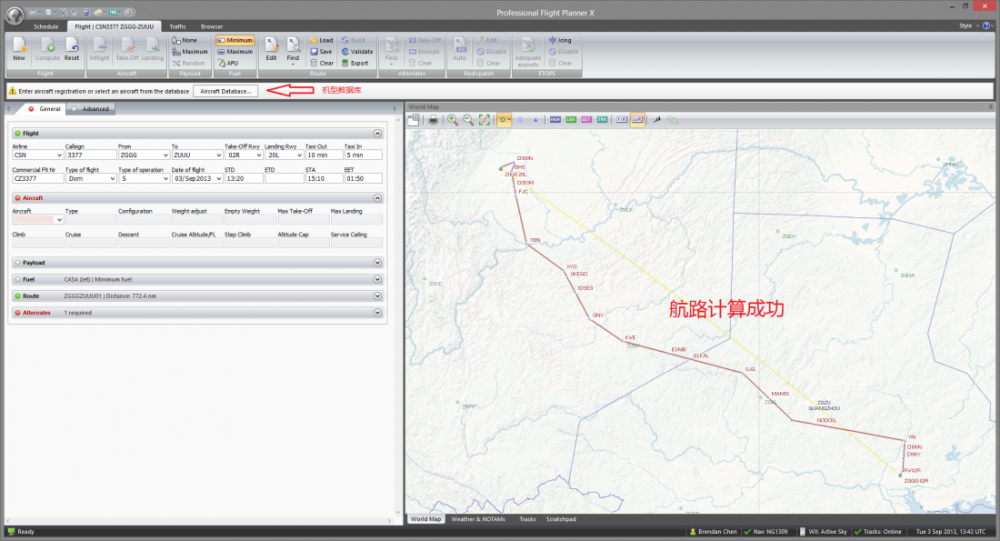
Task: Click the map measuring tool icon
Action: click(656, 119)
